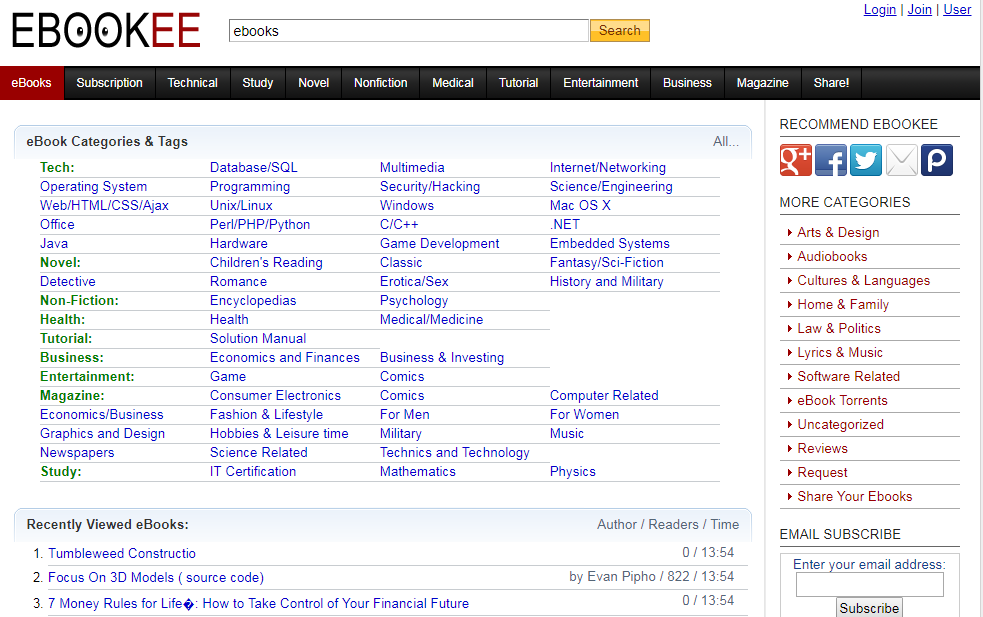Open Embedded Systems category

609,243
